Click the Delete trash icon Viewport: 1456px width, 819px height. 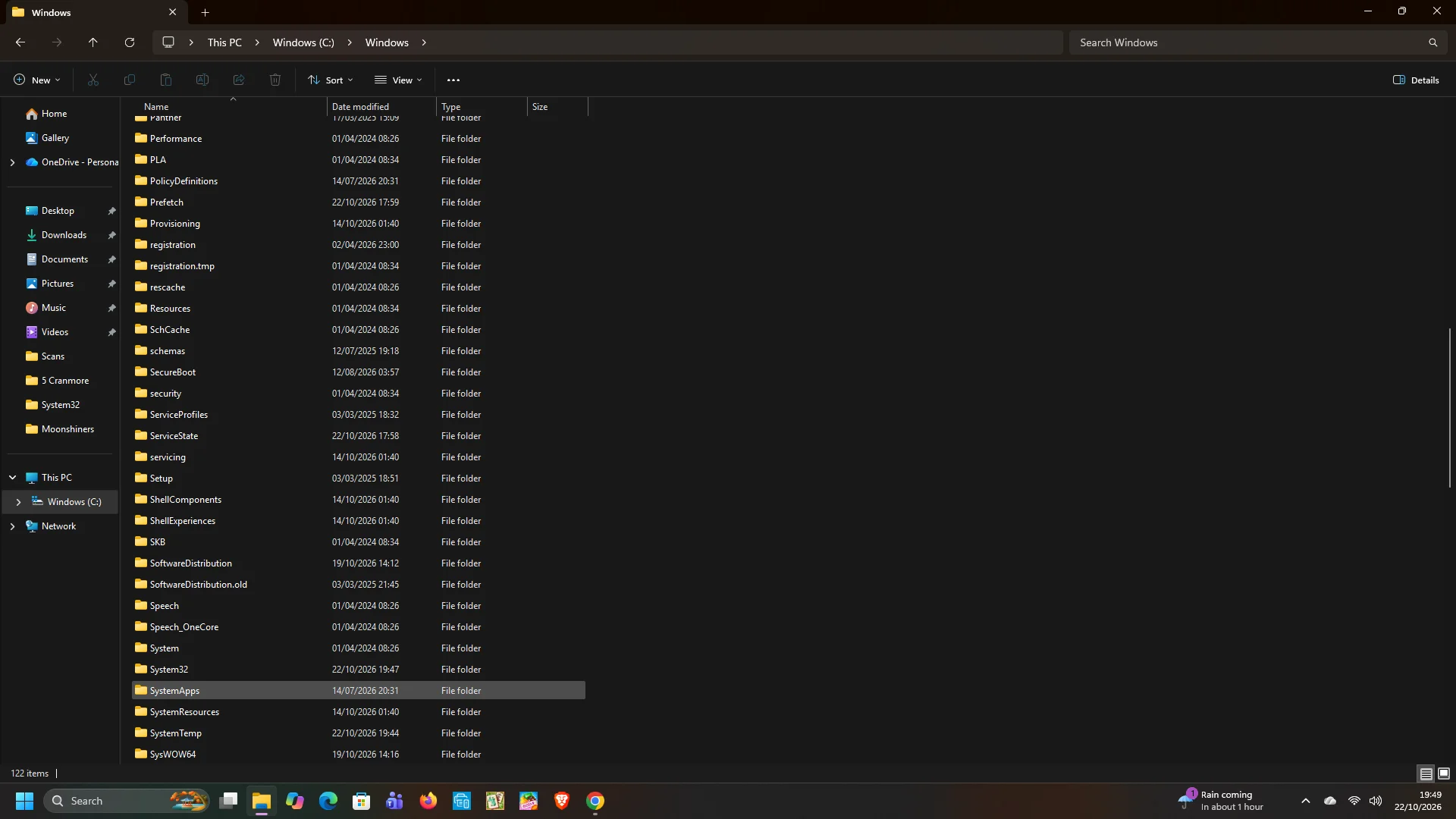click(x=275, y=80)
